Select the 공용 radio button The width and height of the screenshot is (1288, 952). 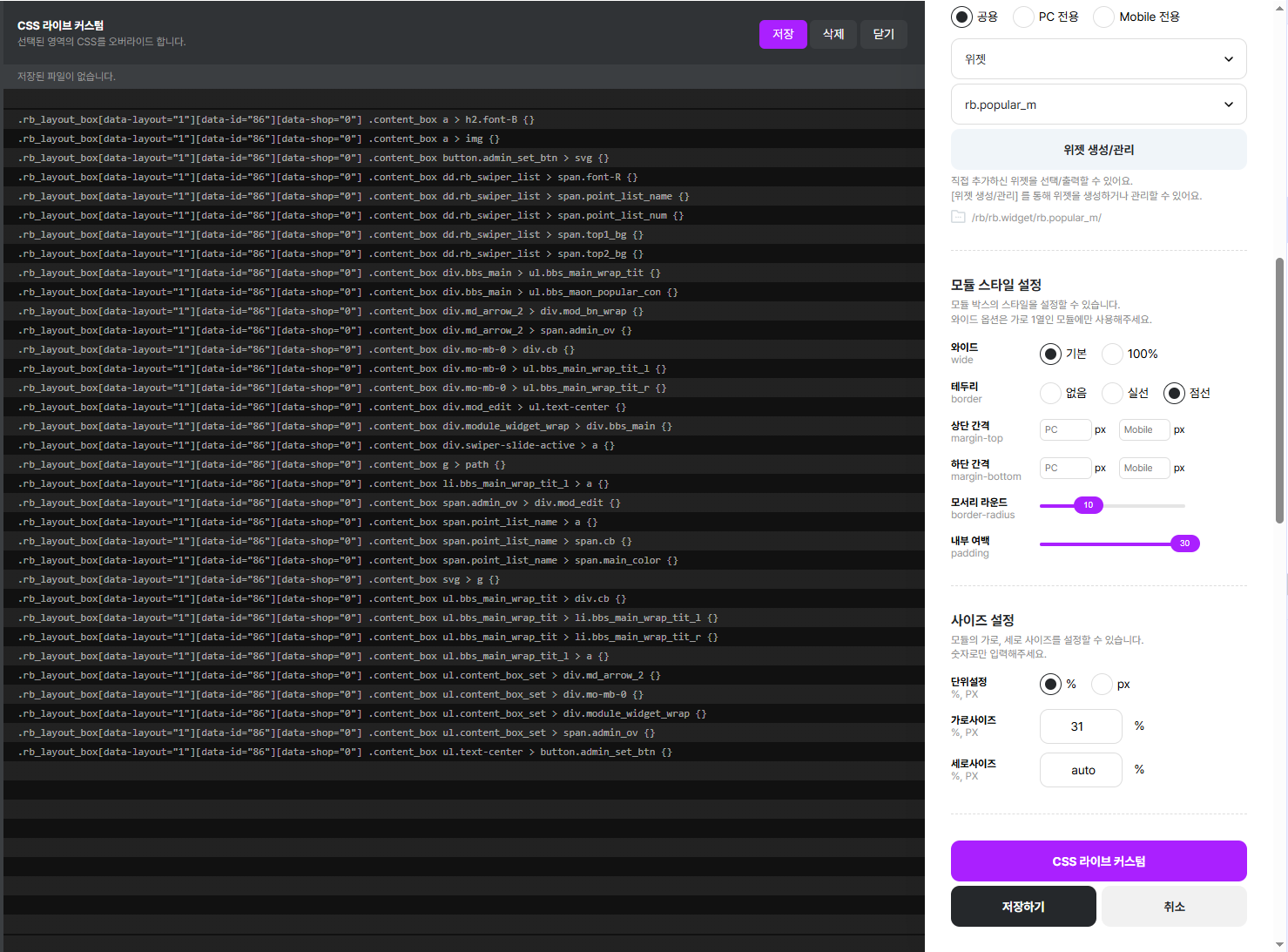point(961,17)
